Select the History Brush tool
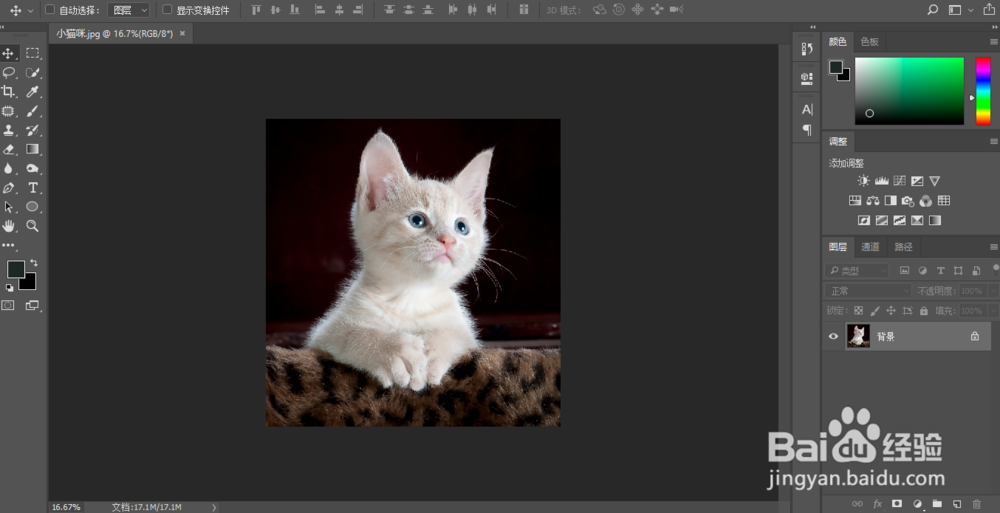This screenshot has width=1000, height=513. (33, 130)
